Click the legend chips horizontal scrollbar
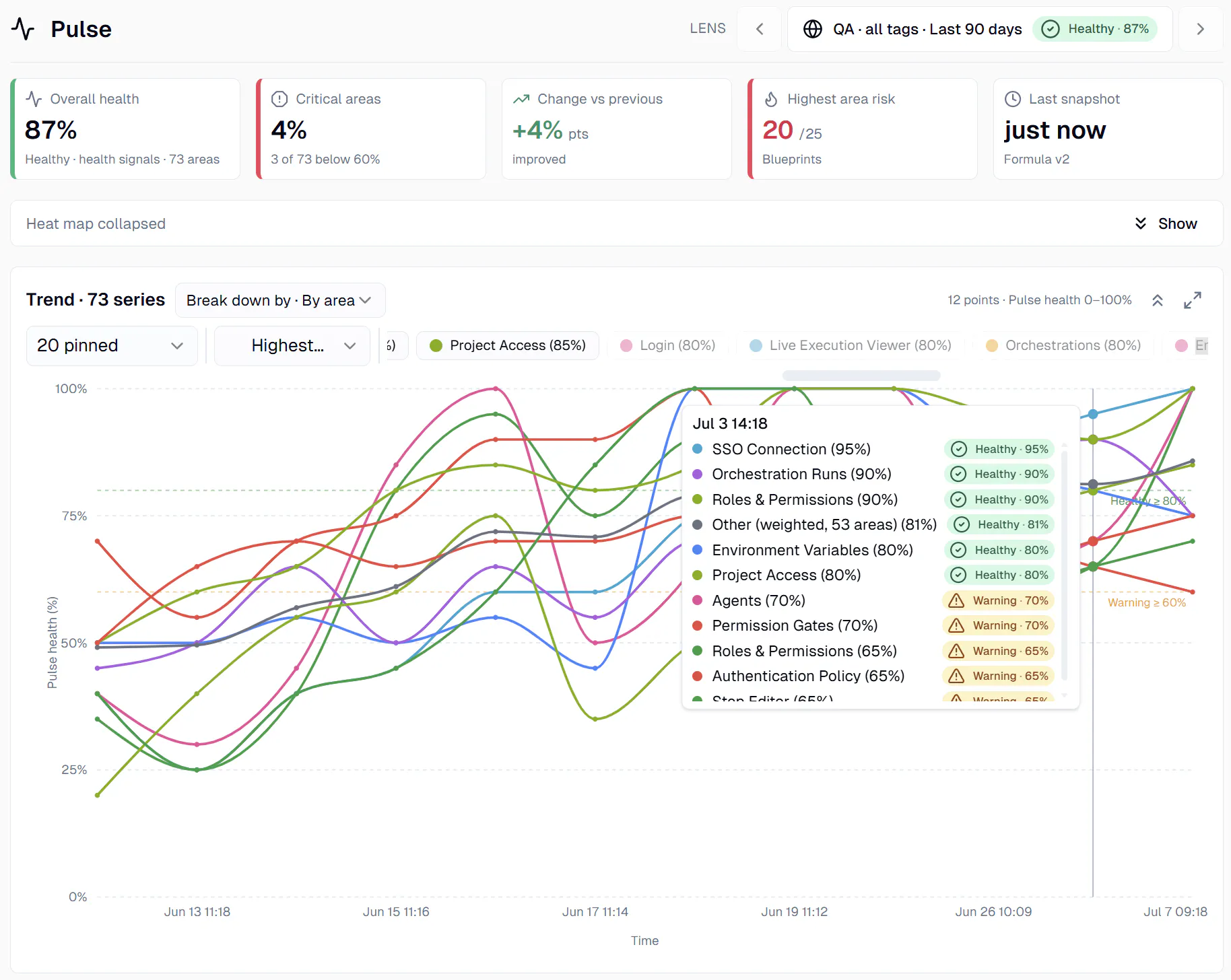This screenshot has width=1231, height=980. (x=861, y=376)
